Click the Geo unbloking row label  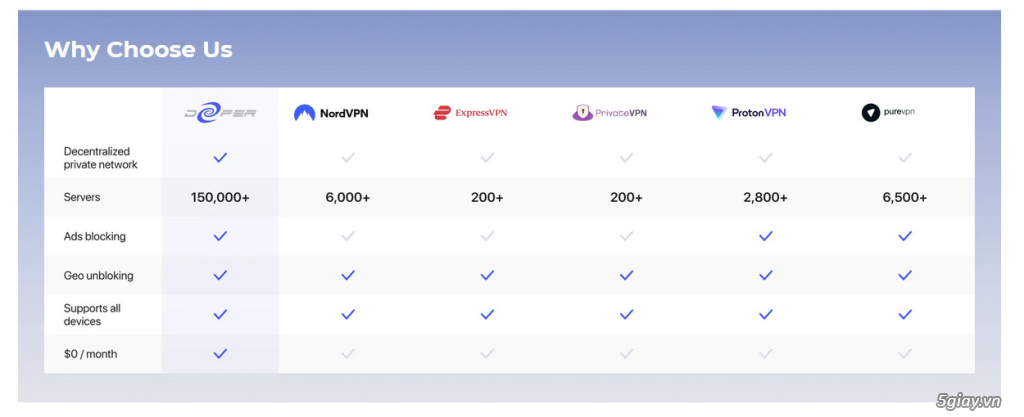tap(98, 275)
